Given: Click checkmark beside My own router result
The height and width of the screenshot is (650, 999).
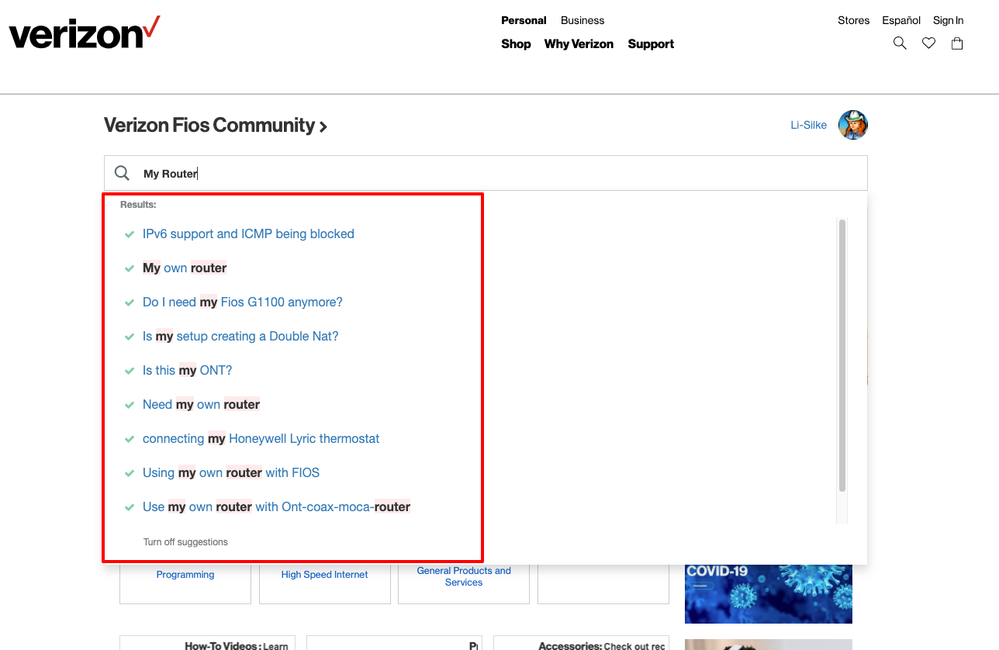Looking at the screenshot, I should pyautogui.click(x=129, y=268).
